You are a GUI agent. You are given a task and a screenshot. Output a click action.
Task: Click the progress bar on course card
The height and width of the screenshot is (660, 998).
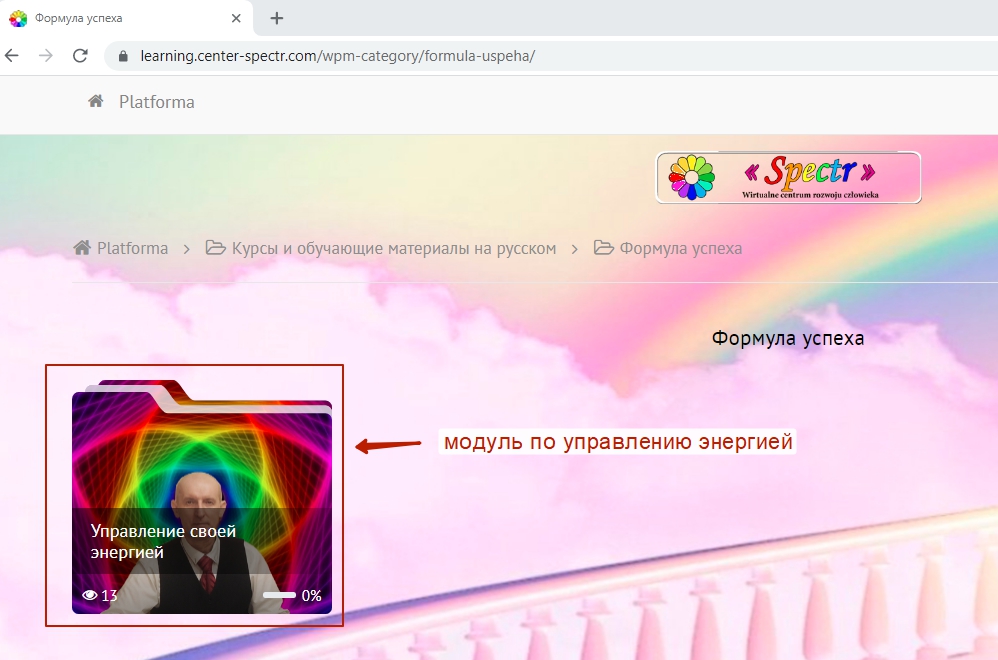279,595
